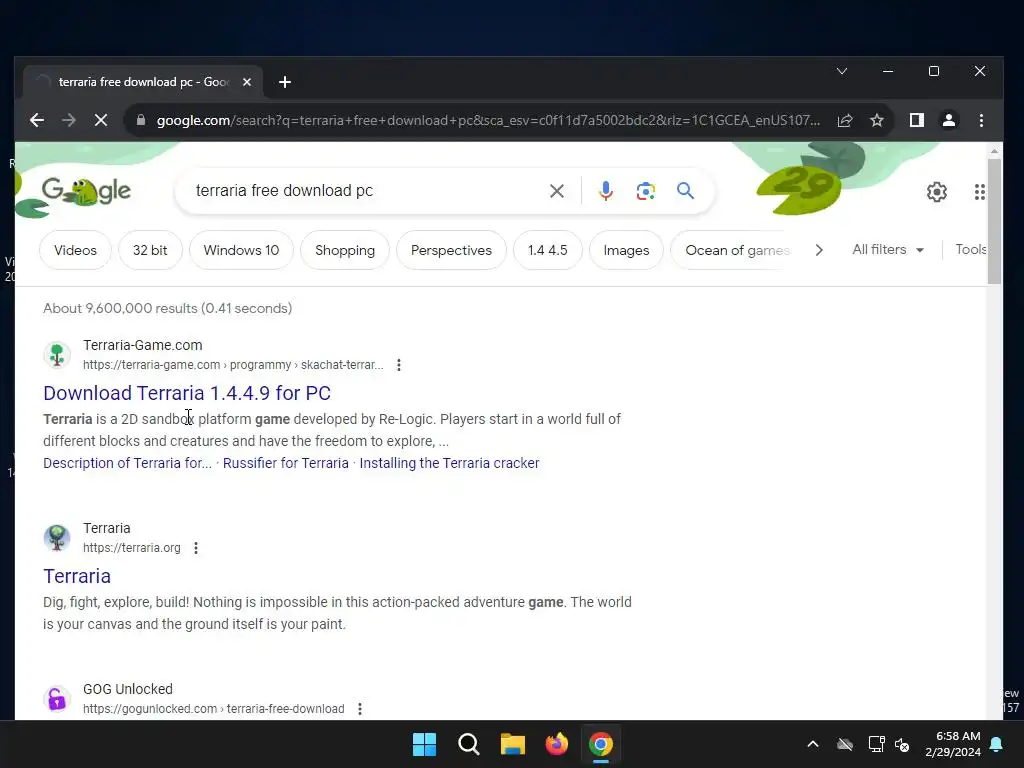Image resolution: width=1024 pixels, height=768 pixels.
Task: Click GOG Unlocked site name
Action: [x=128, y=689]
